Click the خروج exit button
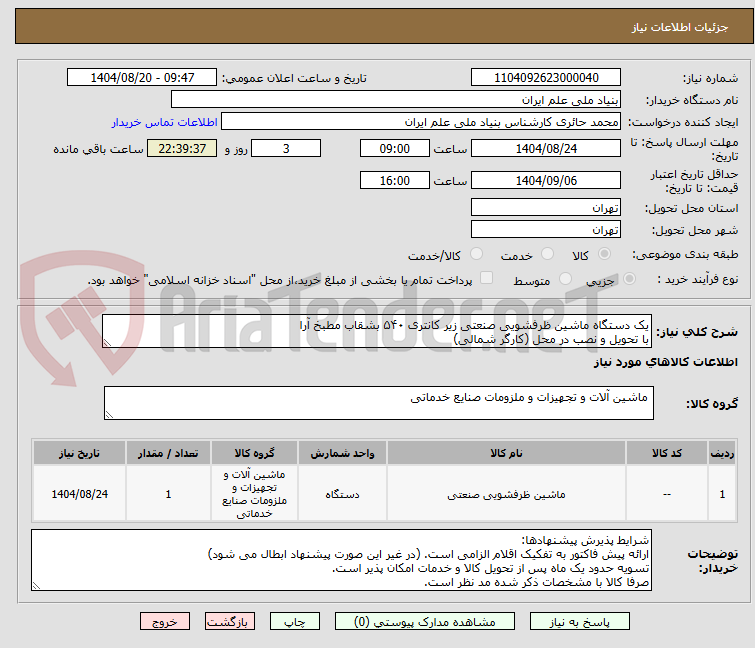Screen dimensions: 755x648 click(x=165, y=622)
